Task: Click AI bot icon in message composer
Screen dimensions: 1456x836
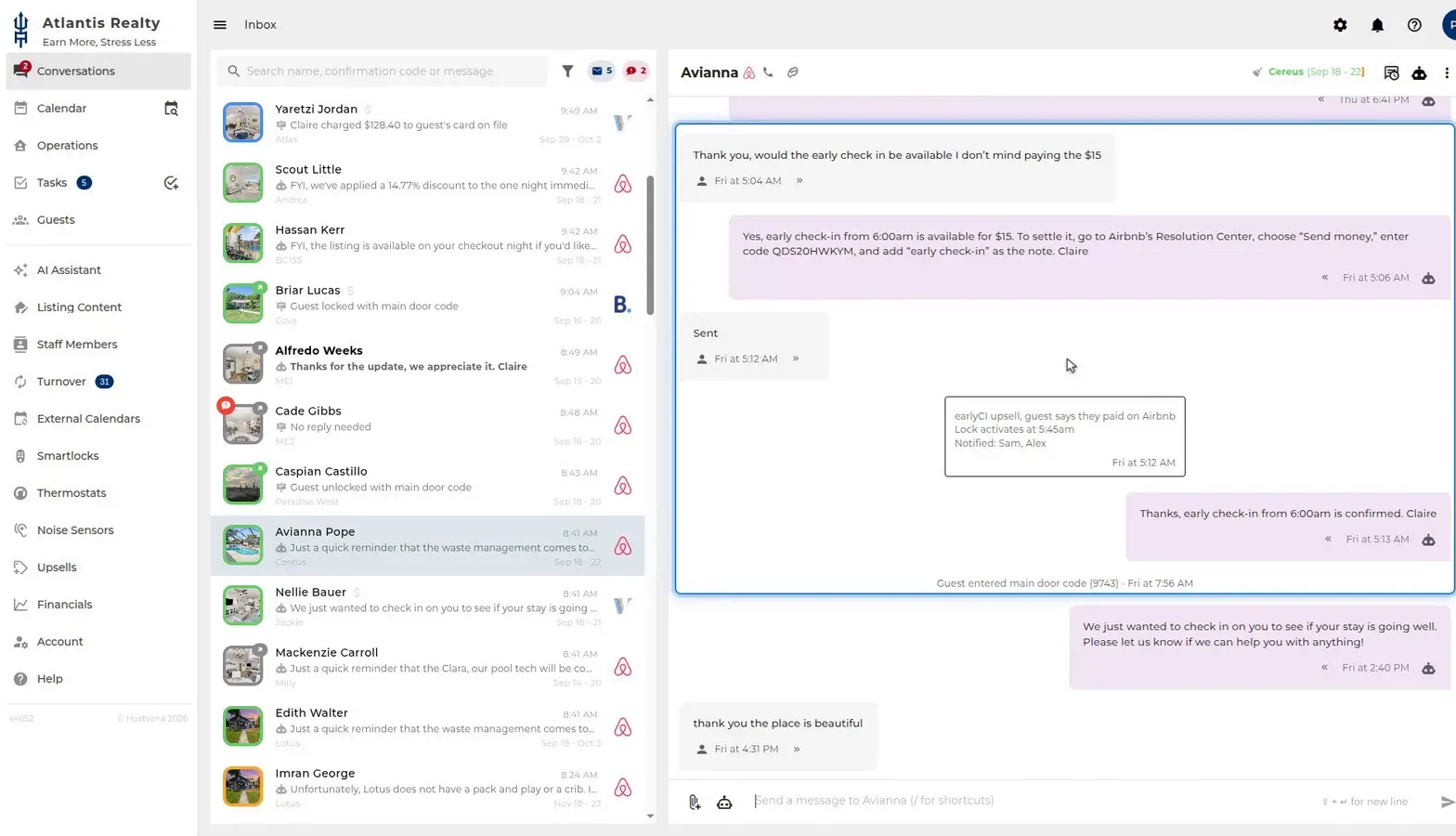Action: (x=724, y=803)
